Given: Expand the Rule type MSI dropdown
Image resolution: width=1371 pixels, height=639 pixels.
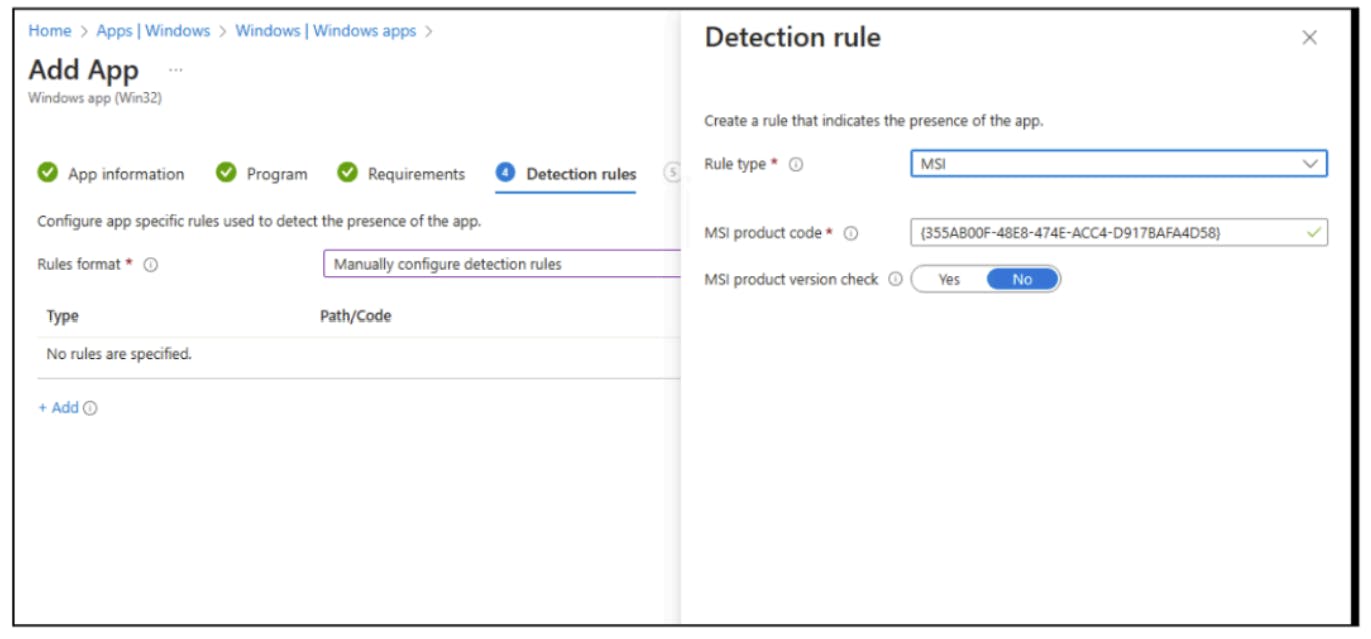Looking at the screenshot, I should 1118,164.
